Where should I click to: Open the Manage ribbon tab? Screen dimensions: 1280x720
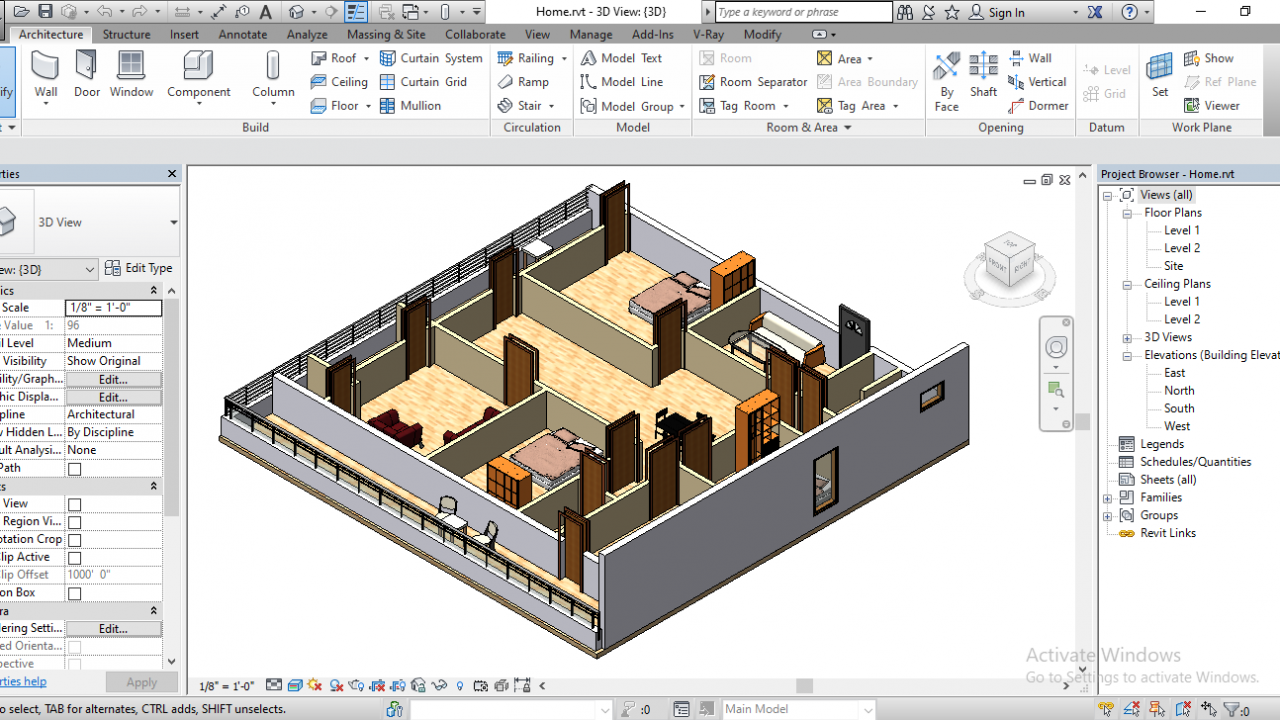[591, 34]
